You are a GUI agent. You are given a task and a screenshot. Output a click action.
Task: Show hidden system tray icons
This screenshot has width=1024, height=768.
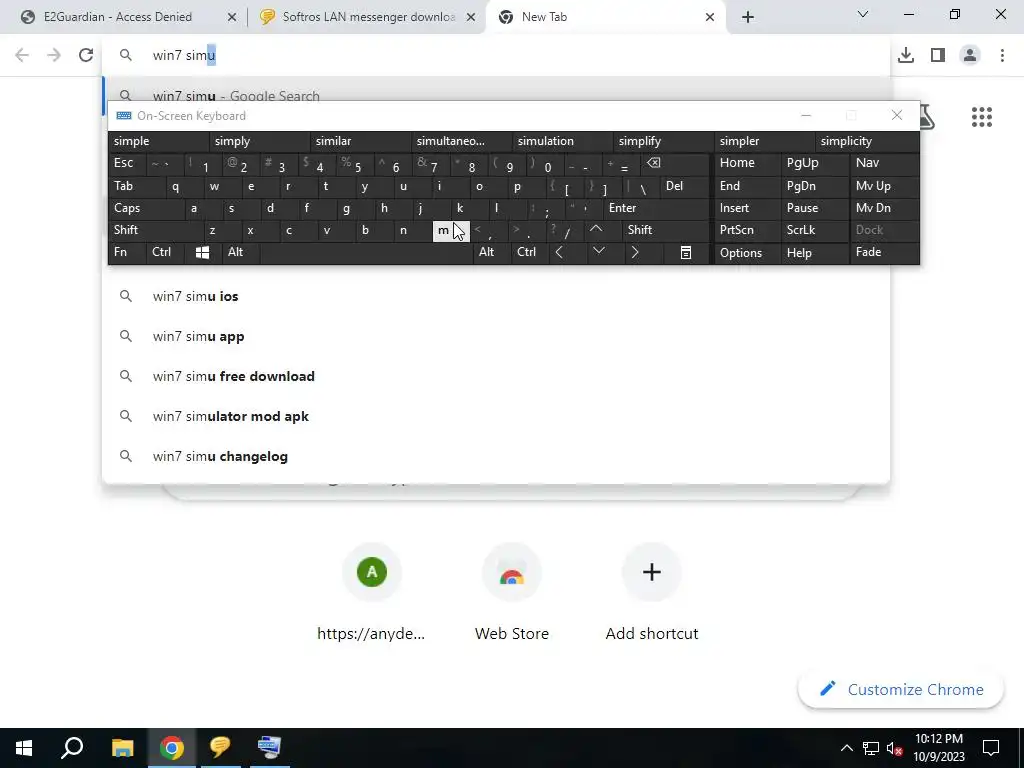(x=846, y=748)
